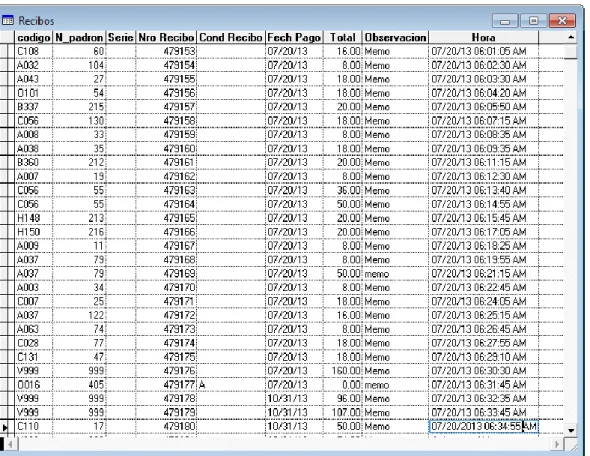
Task: Click the Cond Recibo cell containing A
Action: point(231,385)
